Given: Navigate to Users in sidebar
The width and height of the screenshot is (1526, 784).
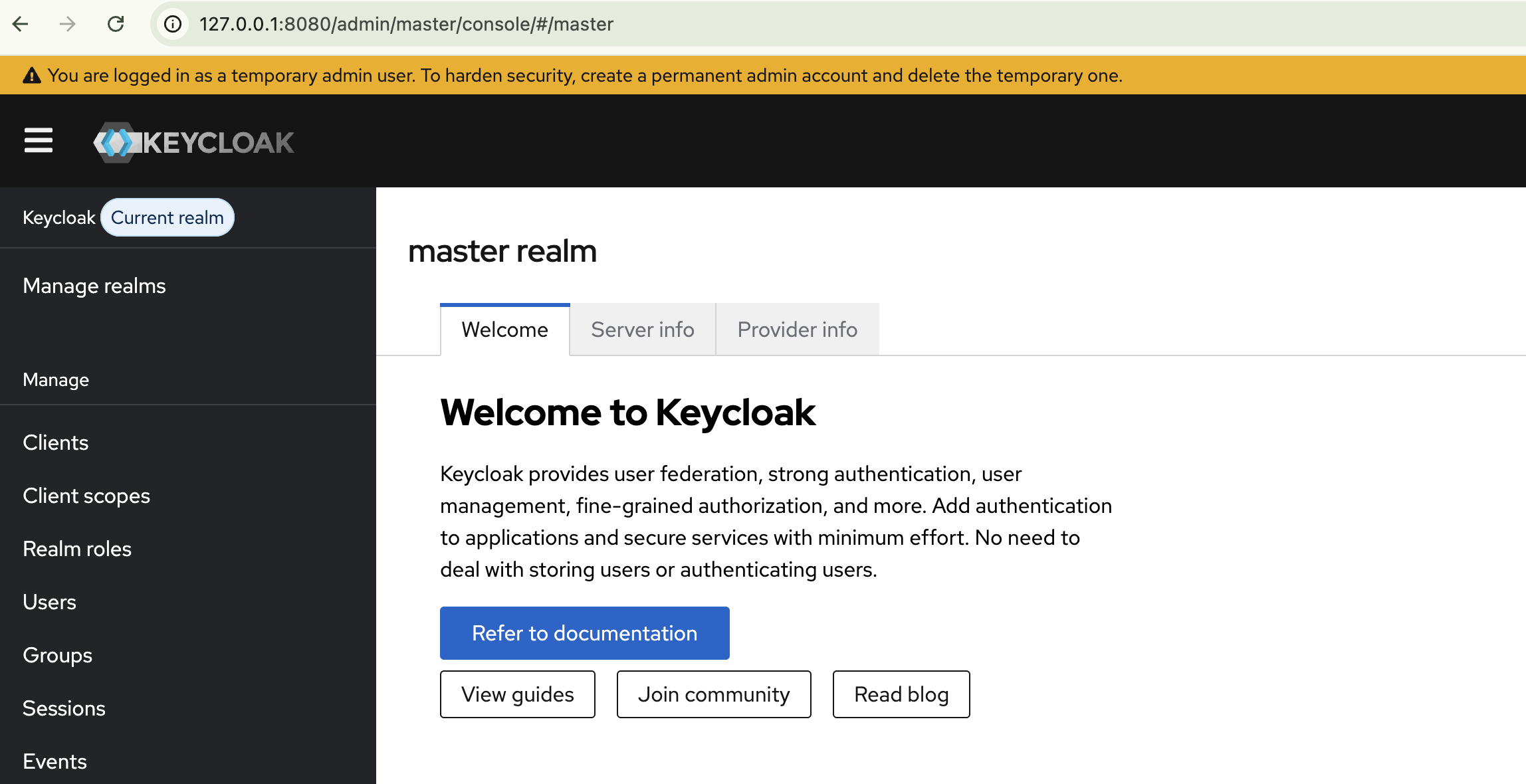Looking at the screenshot, I should (50, 602).
